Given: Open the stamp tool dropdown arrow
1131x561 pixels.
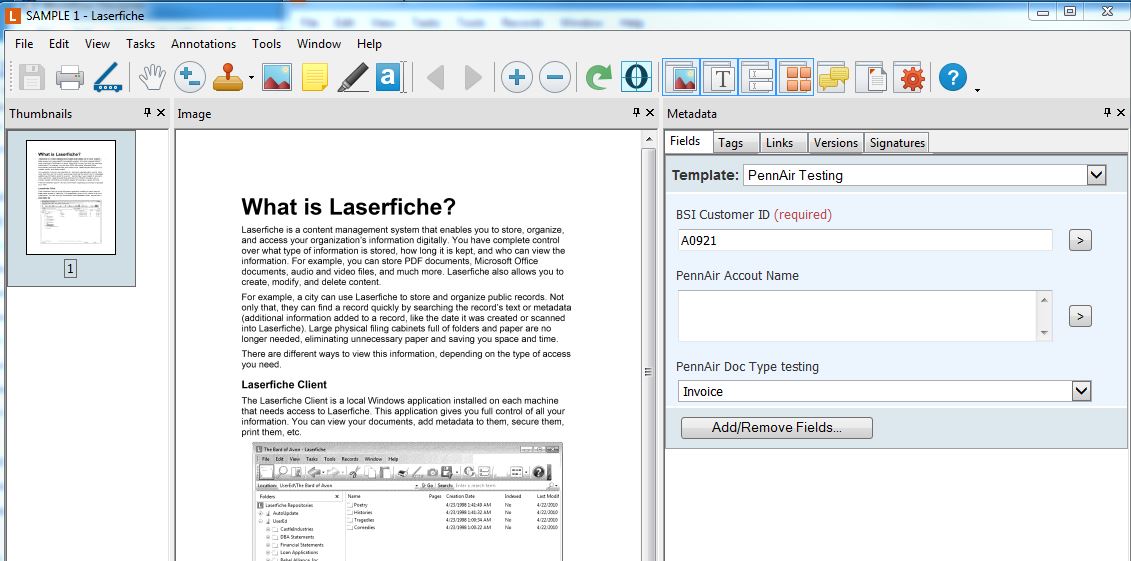Looking at the screenshot, I should pos(251,77).
